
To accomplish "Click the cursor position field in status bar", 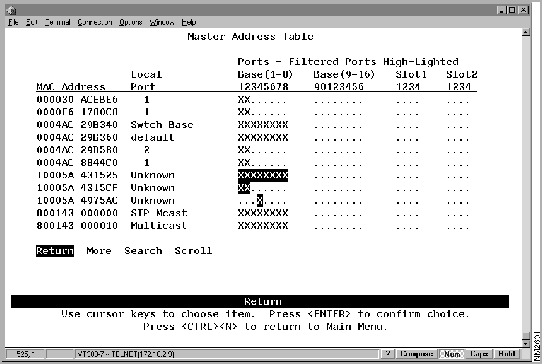I will point(25,354).
